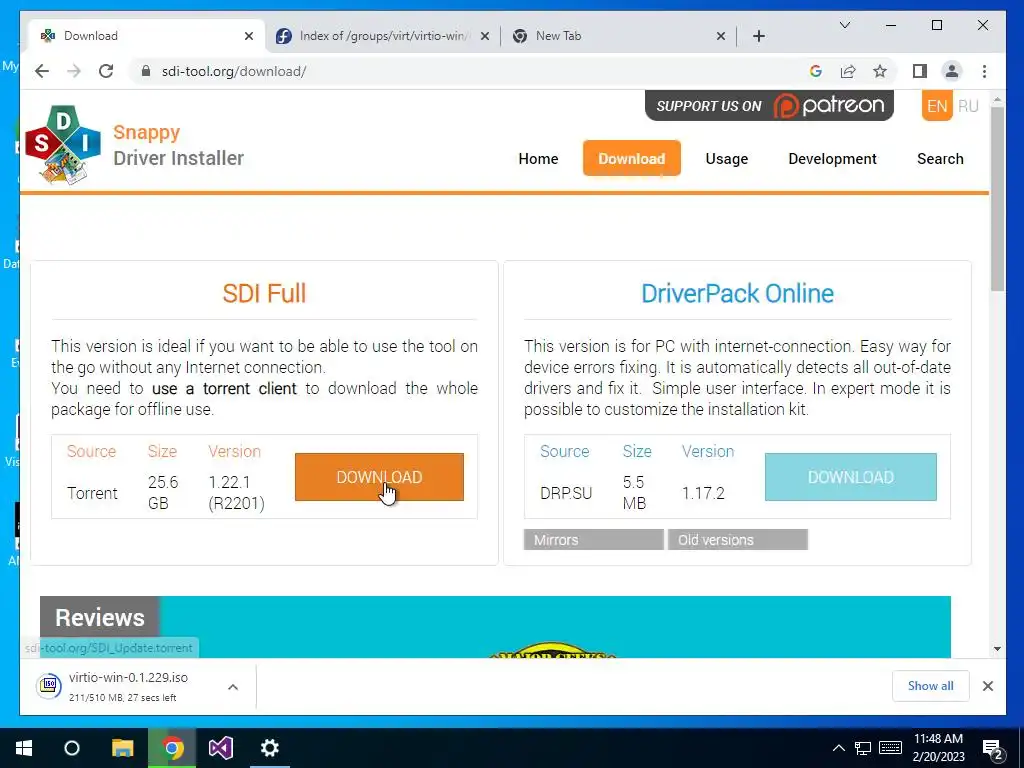
Task: Click the scrollbar down arrow
Action: pyautogui.click(x=997, y=648)
